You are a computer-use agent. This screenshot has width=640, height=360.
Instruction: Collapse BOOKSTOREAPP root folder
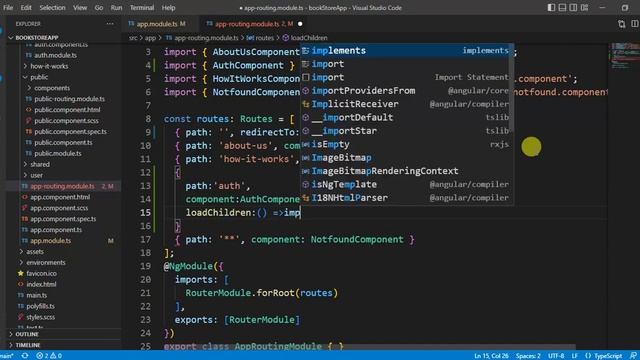coord(37,37)
